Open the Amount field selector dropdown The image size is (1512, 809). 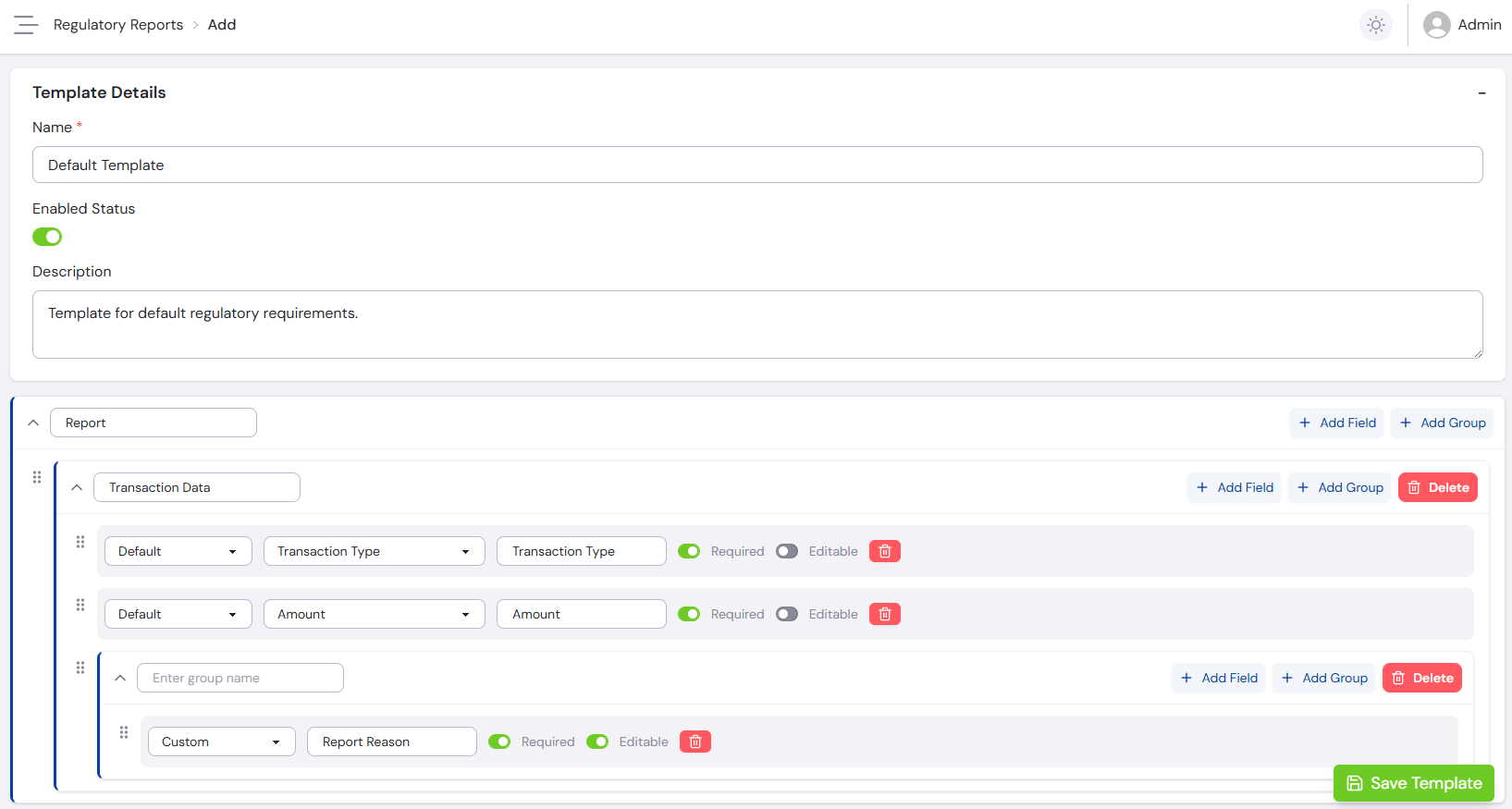coord(375,614)
